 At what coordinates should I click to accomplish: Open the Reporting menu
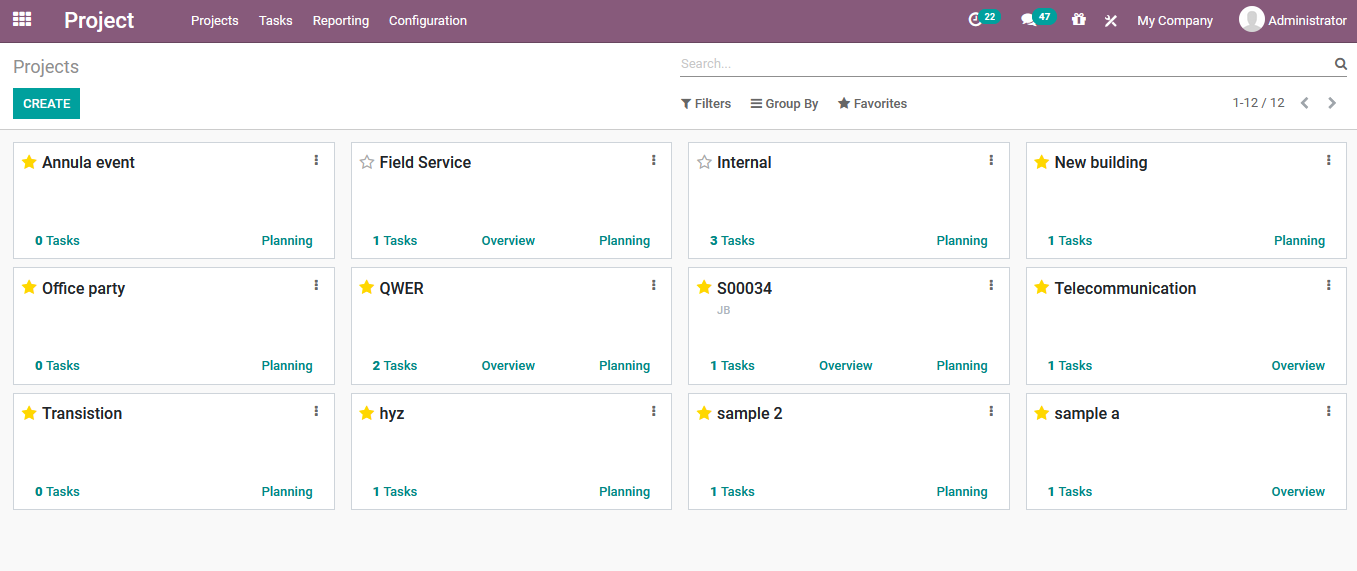coord(340,21)
